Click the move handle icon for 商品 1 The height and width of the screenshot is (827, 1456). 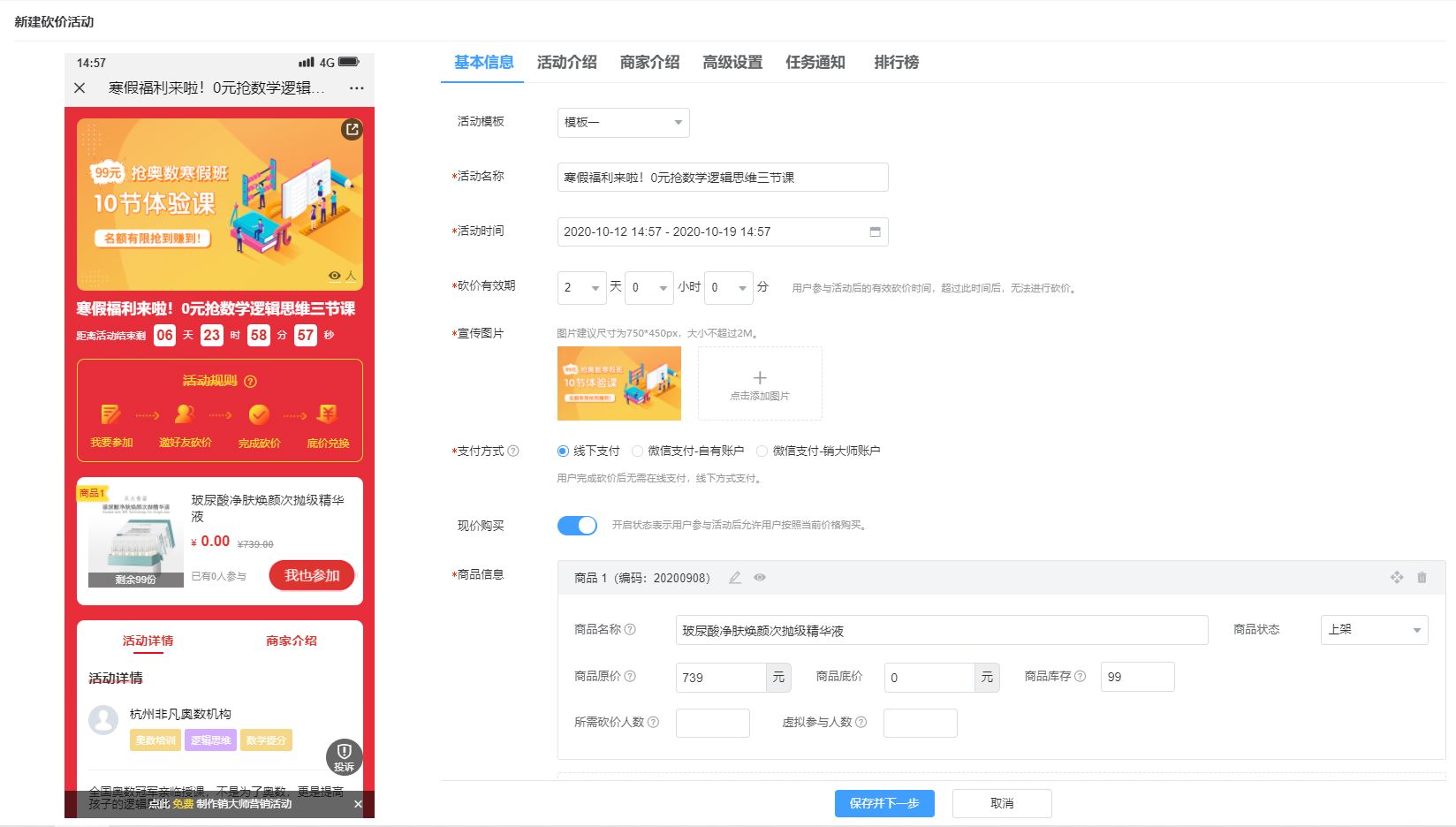[x=1397, y=577]
